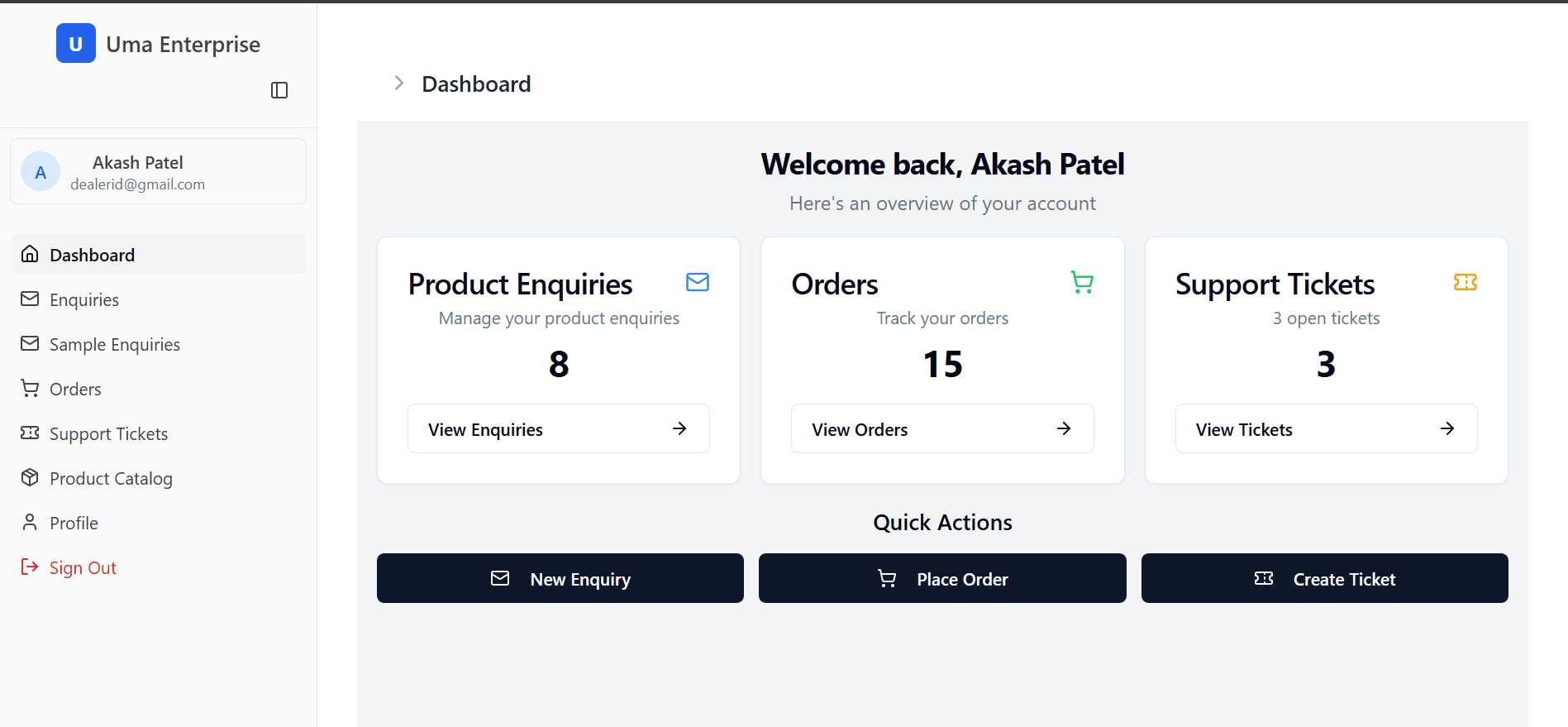Screen dimensions: 1568x727
Task: Click the cart icon inside the Place Order button
Action: pos(887,578)
